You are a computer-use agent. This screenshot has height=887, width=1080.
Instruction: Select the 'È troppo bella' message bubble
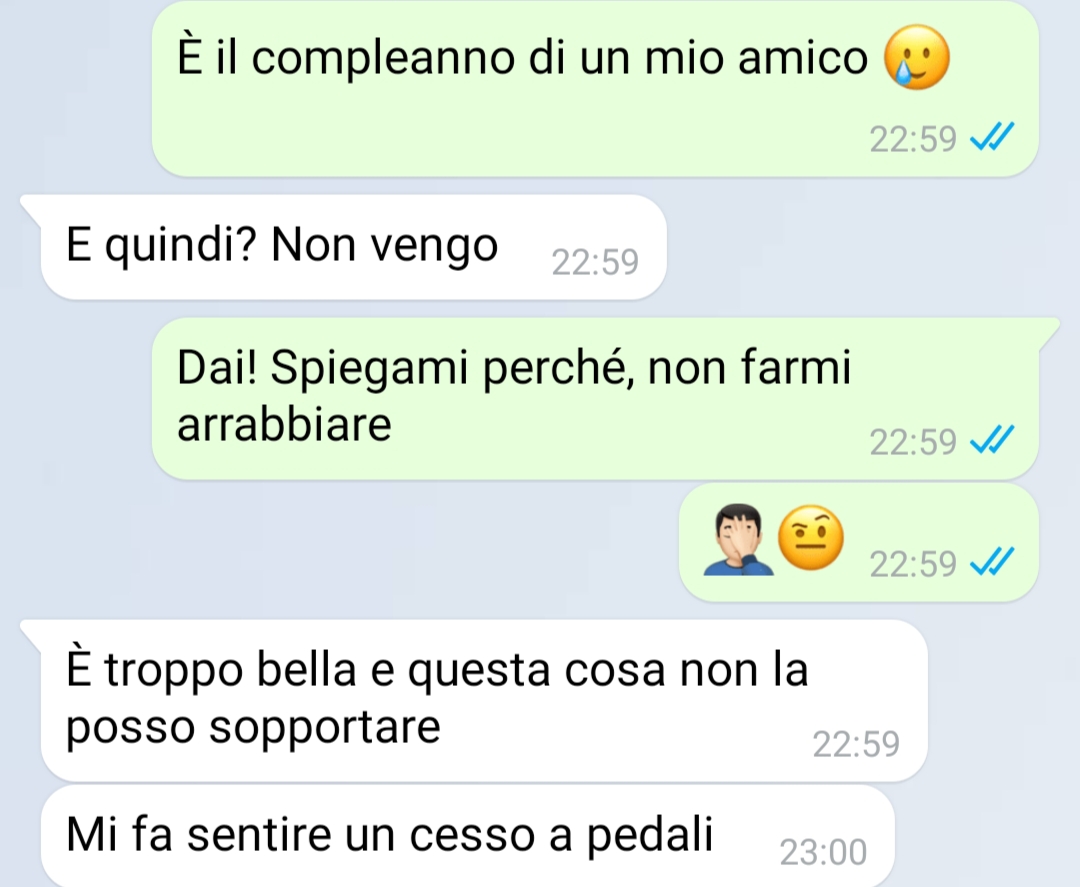pos(484,700)
